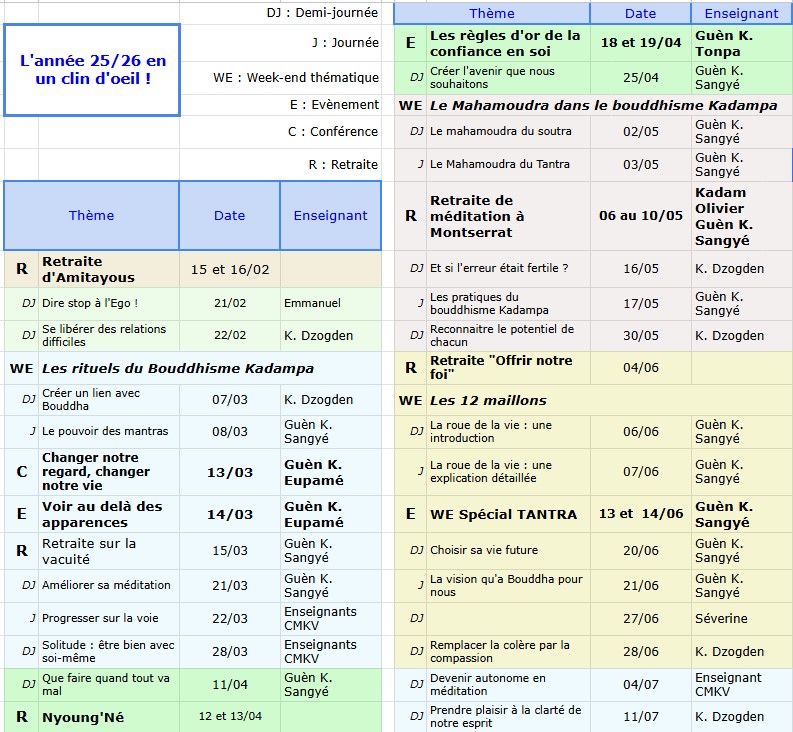Click the "06 au 10/05" date cell
The image size is (793, 732).
tap(640, 216)
